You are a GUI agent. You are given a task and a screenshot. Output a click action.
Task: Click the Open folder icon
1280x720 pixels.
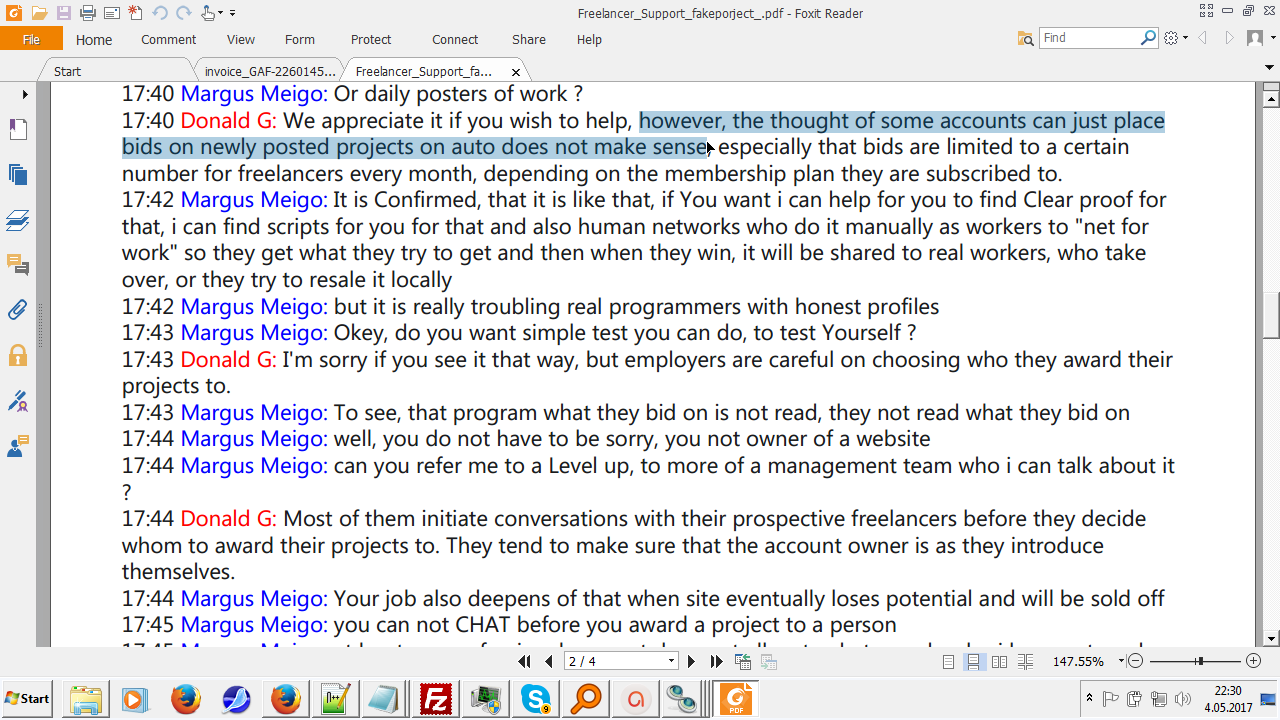(39, 13)
